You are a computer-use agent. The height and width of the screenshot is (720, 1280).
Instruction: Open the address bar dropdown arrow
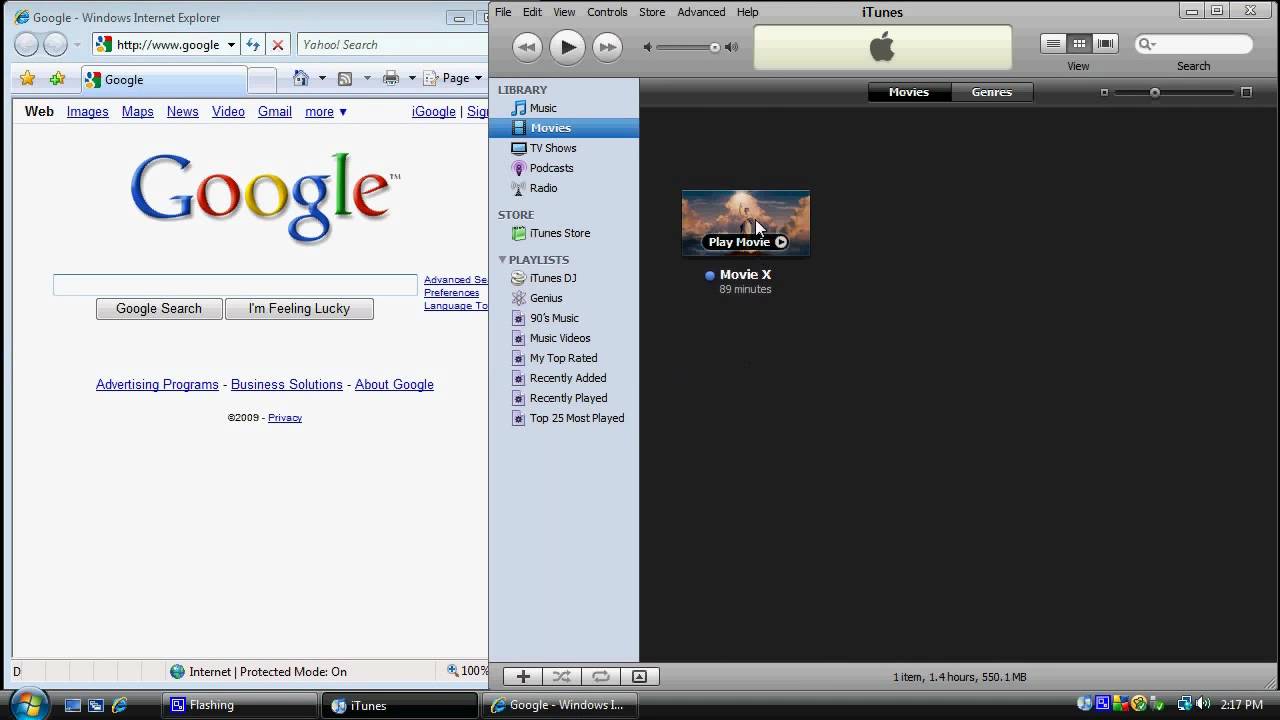coord(231,45)
